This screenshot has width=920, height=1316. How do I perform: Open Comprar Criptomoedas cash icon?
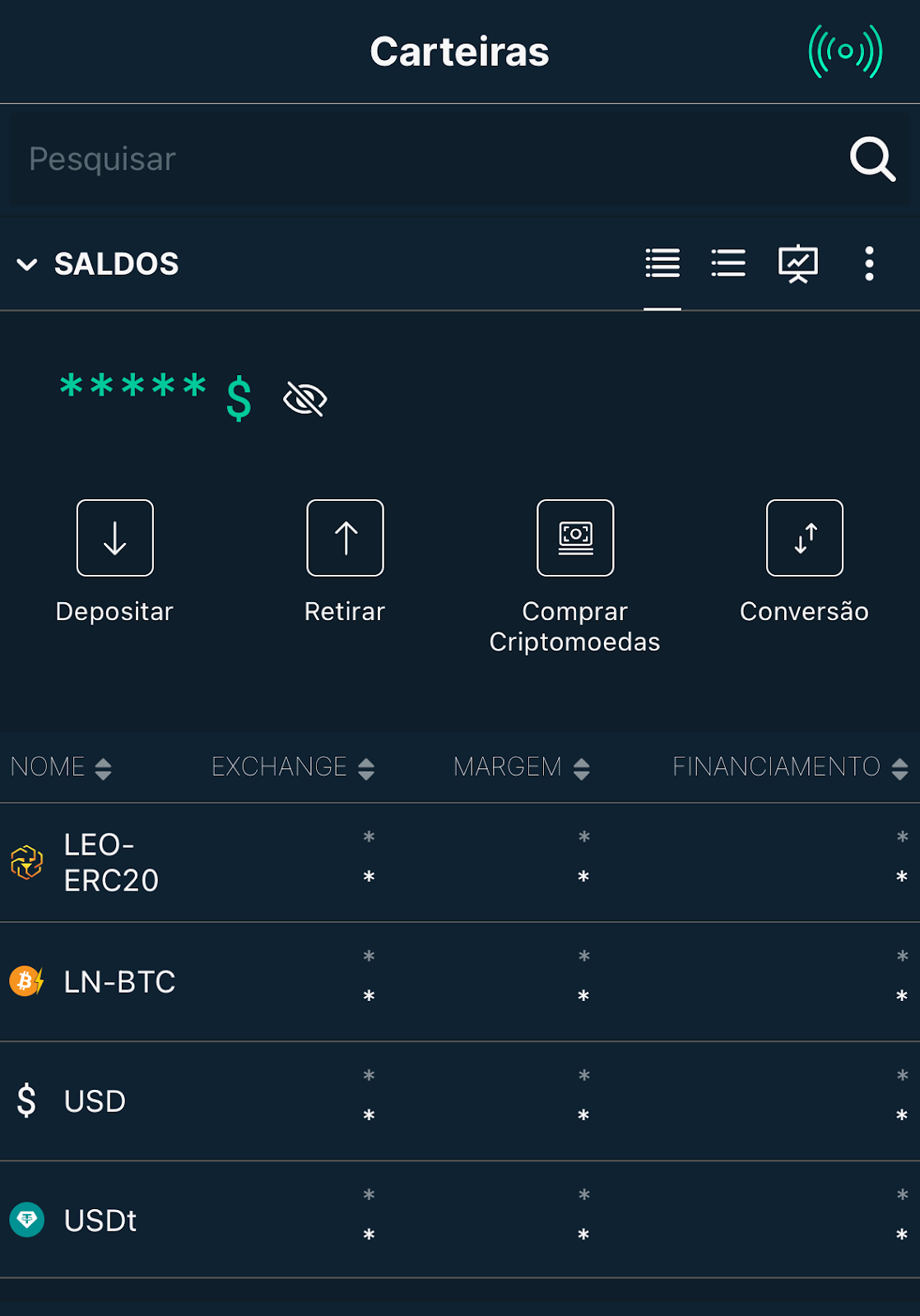[x=575, y=538]
